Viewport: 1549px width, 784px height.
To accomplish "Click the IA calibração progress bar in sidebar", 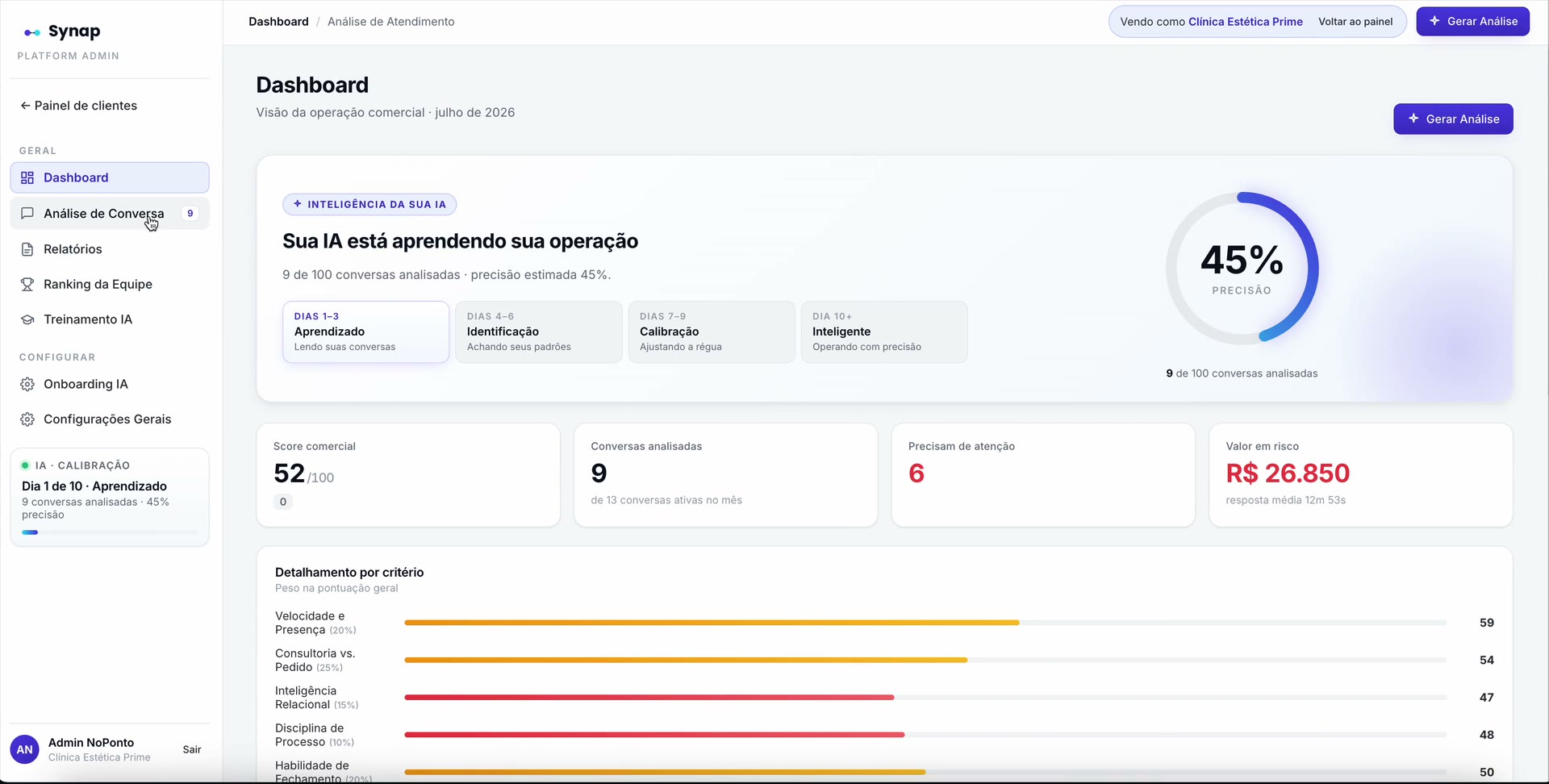I will 110,532.
